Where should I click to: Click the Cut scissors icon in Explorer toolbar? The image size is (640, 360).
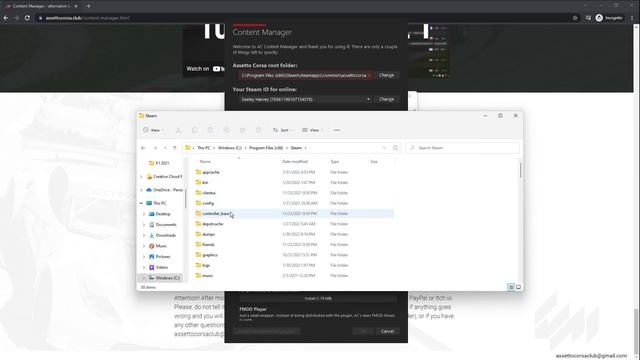(x=178, y=130)
